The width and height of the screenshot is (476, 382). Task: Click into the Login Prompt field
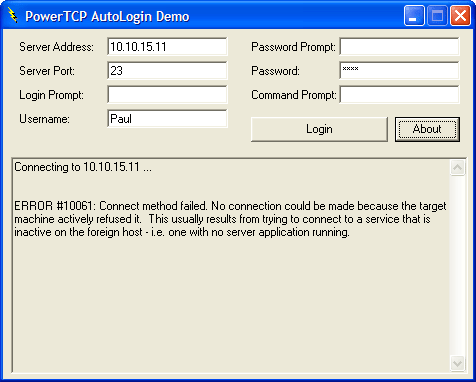pos(167,95)
